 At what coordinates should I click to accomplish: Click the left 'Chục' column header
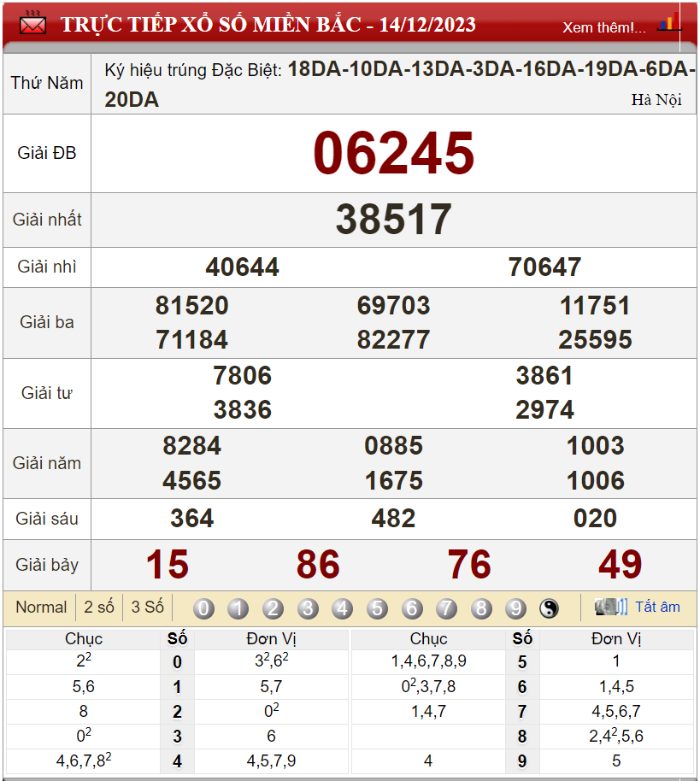tap(83, 639)
